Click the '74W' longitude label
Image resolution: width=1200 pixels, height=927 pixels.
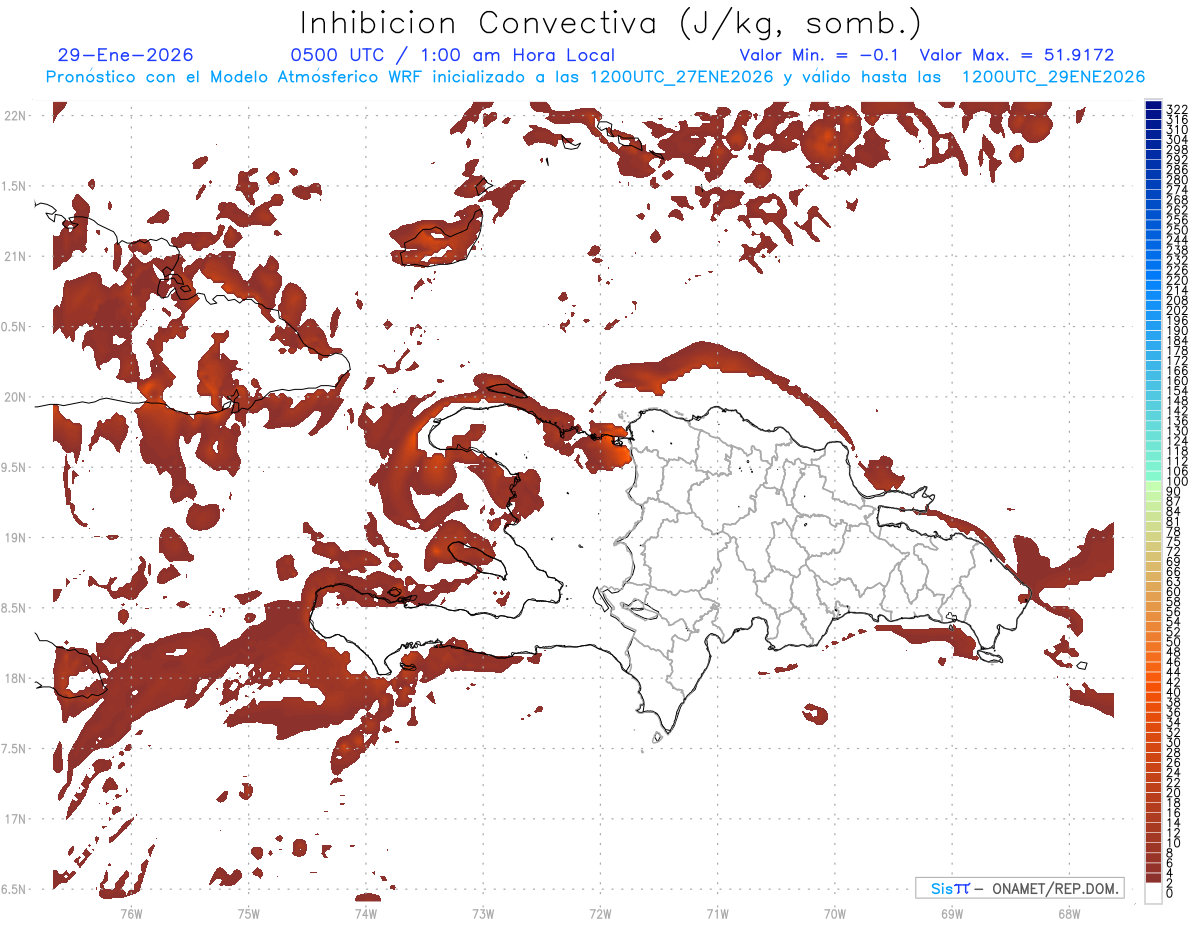[366, 913]
